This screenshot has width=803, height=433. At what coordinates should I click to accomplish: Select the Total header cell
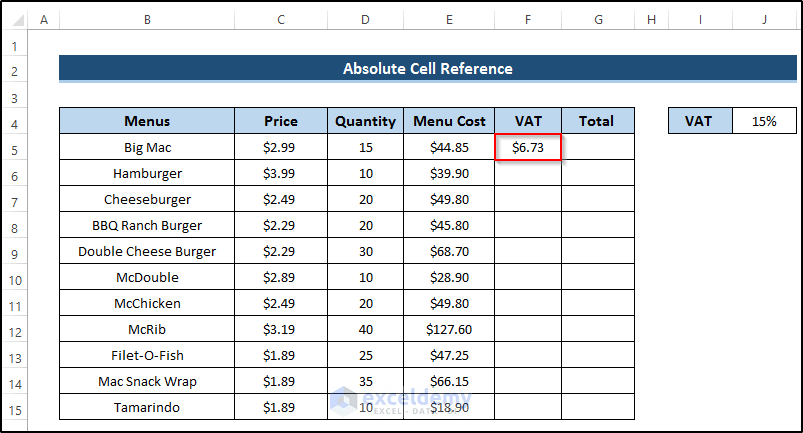click(597, 121)
